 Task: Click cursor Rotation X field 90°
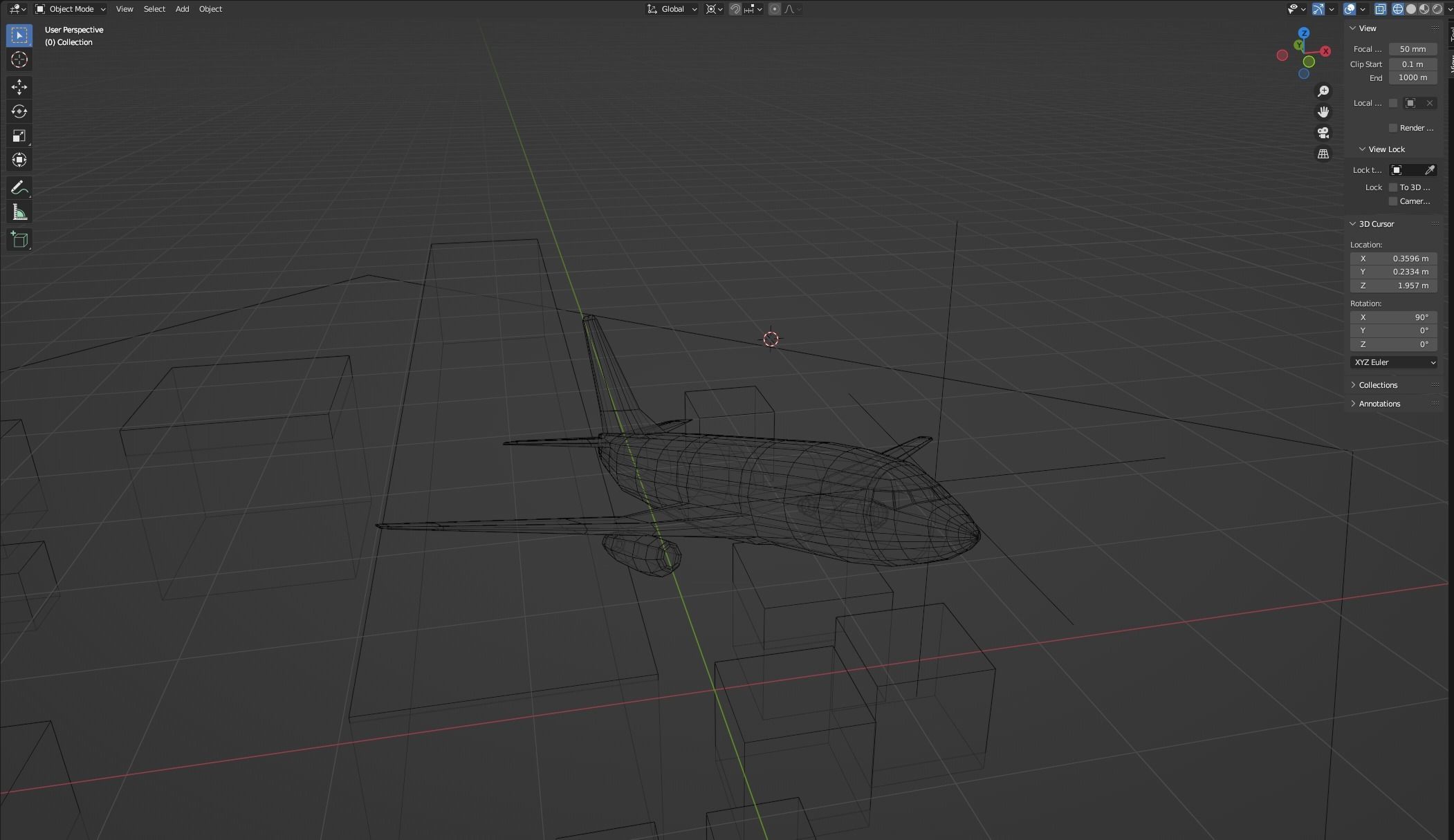coord(1394,317)
